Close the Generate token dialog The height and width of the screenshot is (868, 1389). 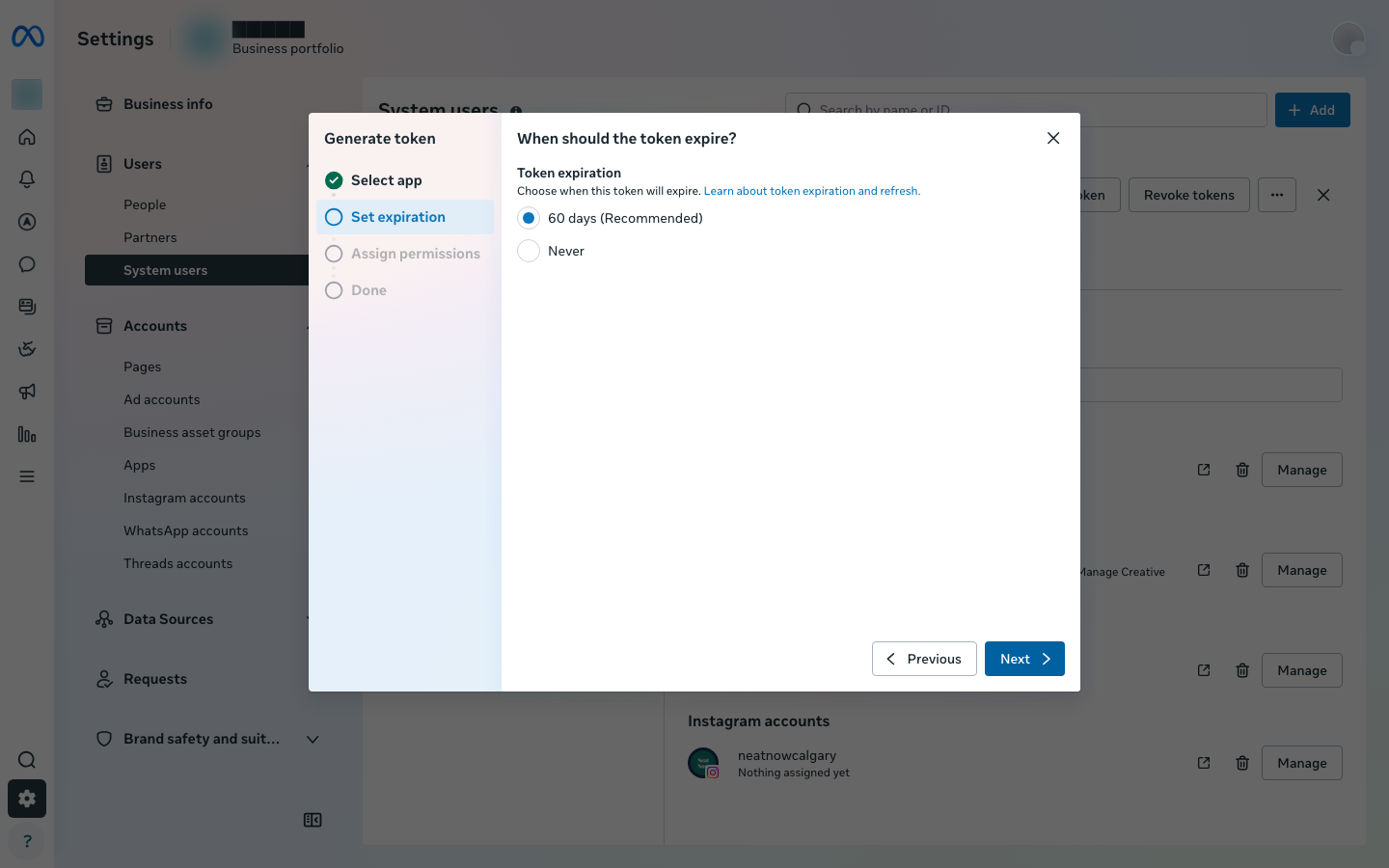[x=1053, y=138]
